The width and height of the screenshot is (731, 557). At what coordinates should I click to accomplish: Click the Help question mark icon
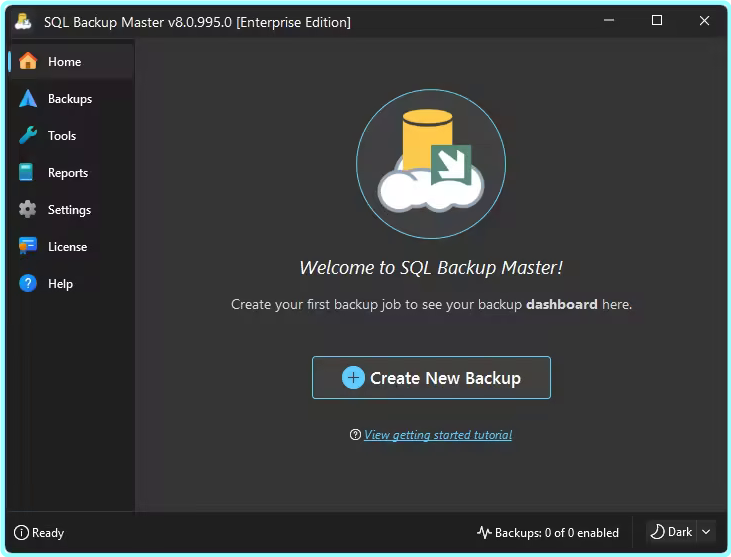[28, 283]
